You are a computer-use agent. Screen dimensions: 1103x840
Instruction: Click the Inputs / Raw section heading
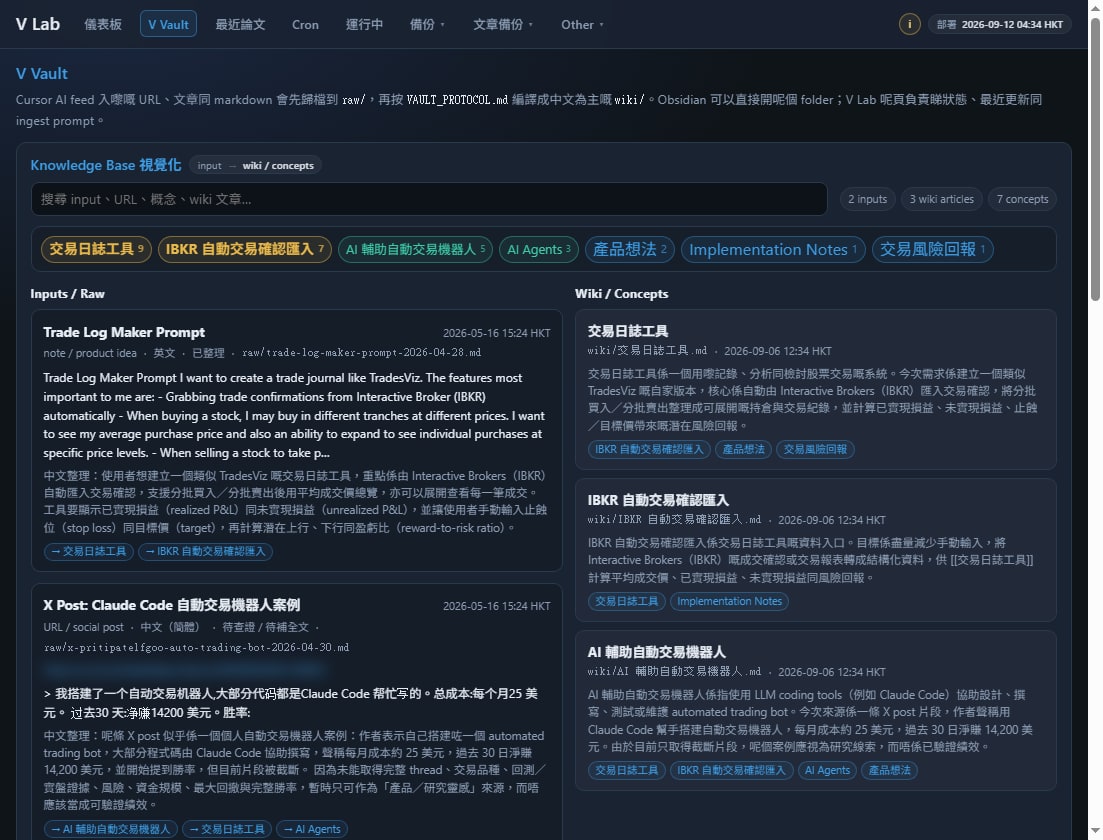click(x=68, y=293)
